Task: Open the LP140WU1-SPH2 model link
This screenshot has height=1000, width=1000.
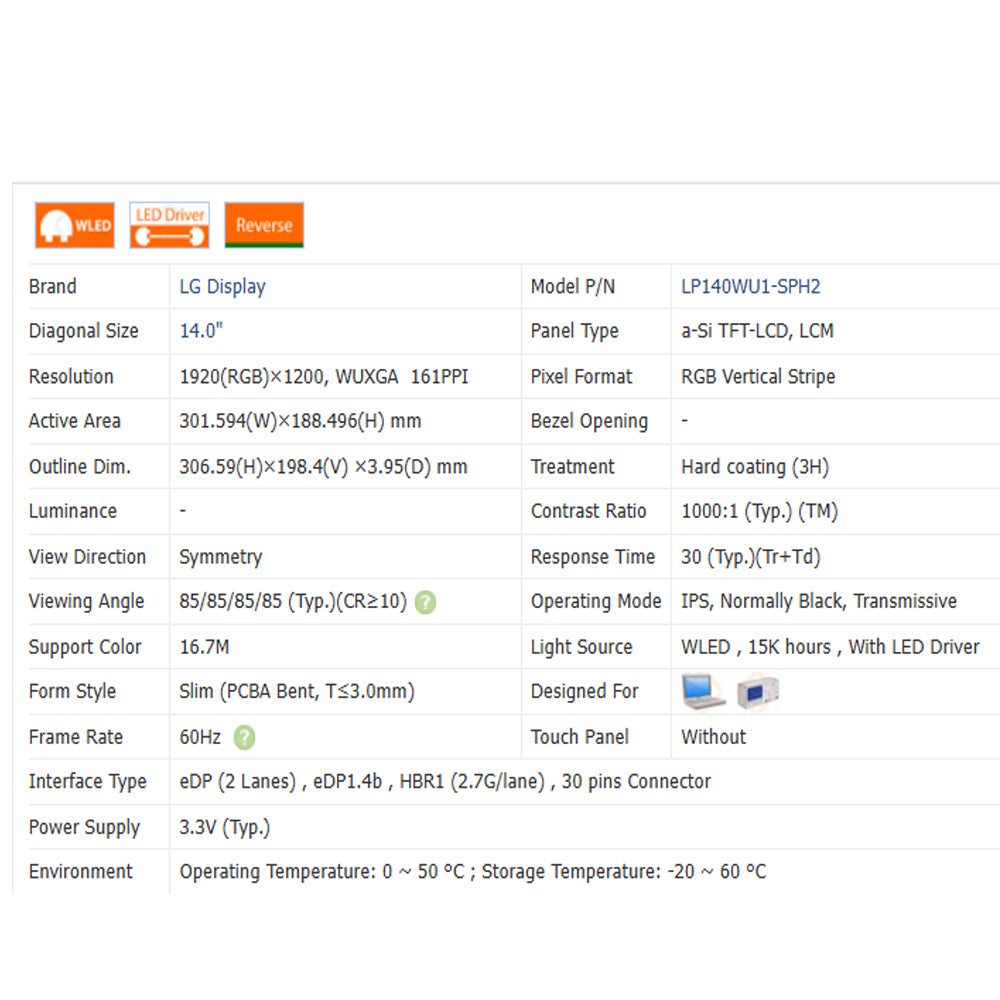Action: [x=750, y=287]
